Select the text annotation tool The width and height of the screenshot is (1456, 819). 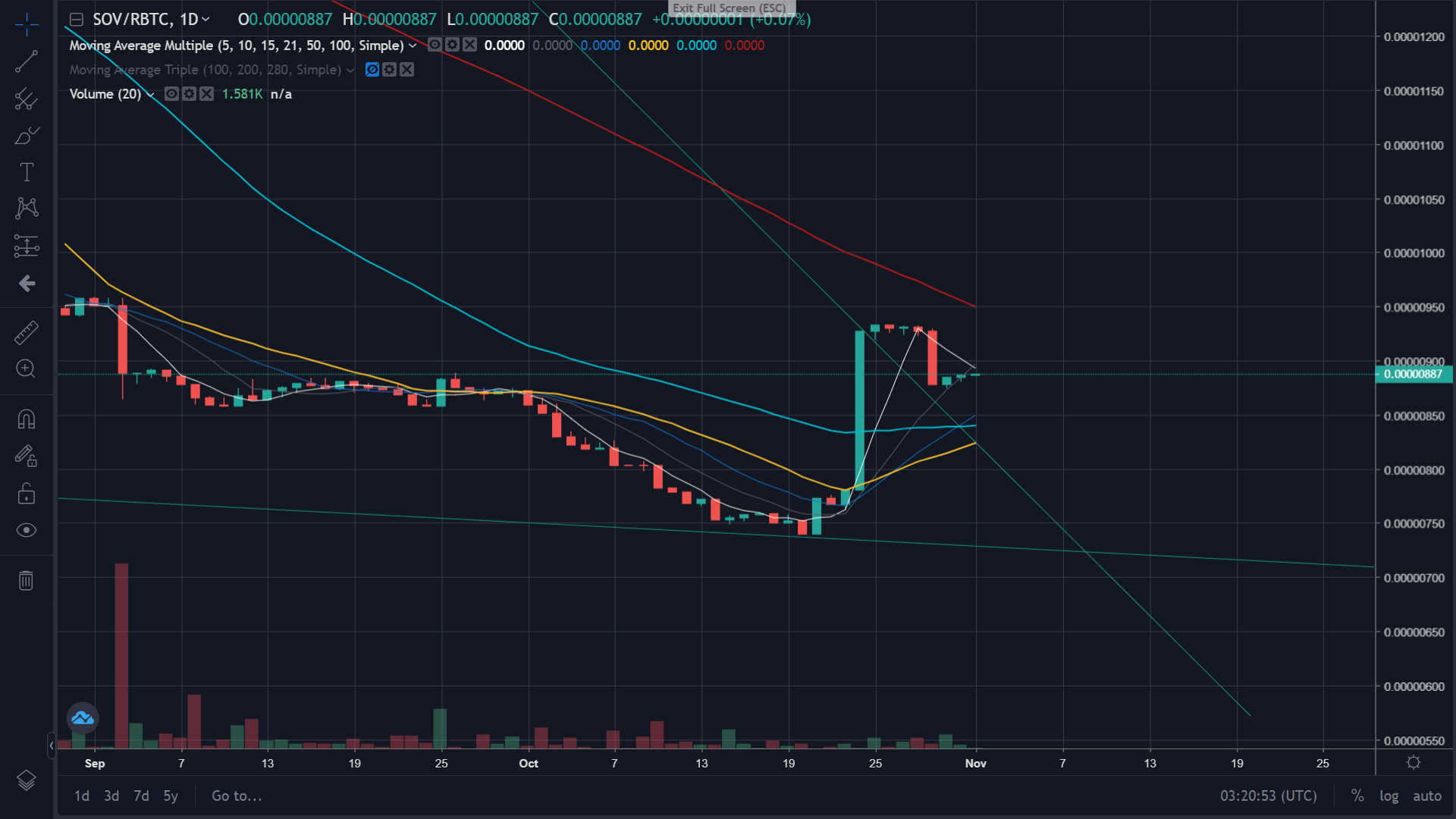(x=27, y=172)
